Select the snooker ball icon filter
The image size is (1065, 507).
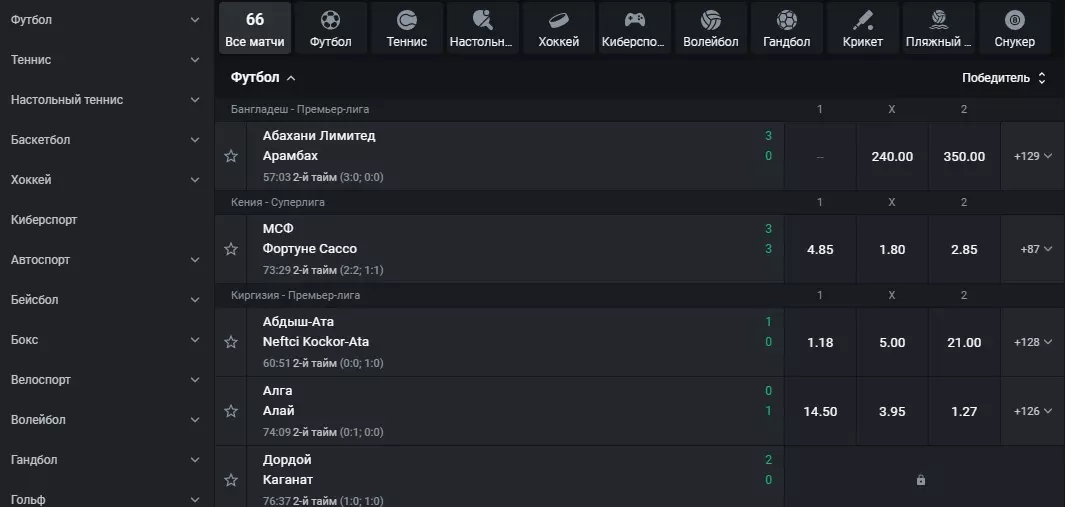point(1015,20)
